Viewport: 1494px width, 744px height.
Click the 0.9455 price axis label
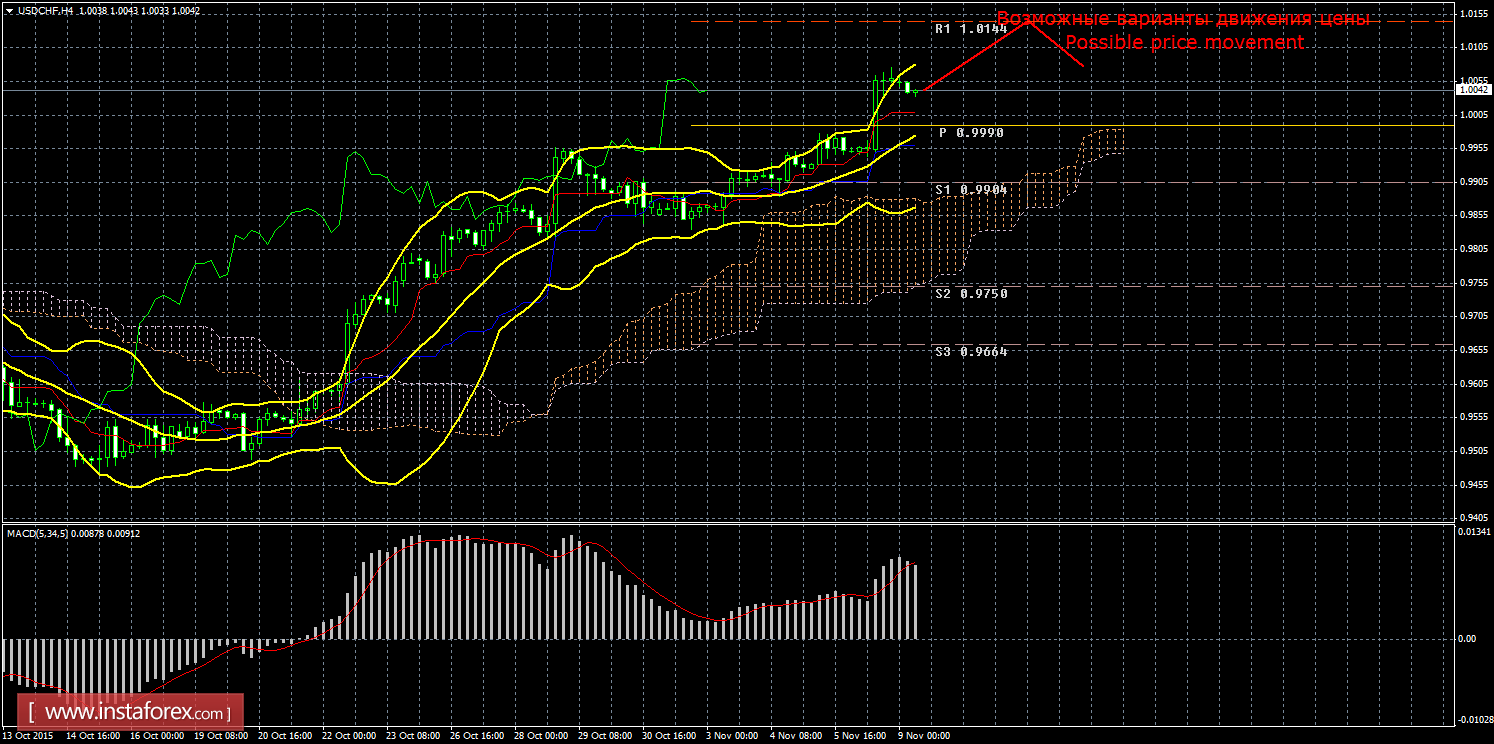[x=1474, y=486]
